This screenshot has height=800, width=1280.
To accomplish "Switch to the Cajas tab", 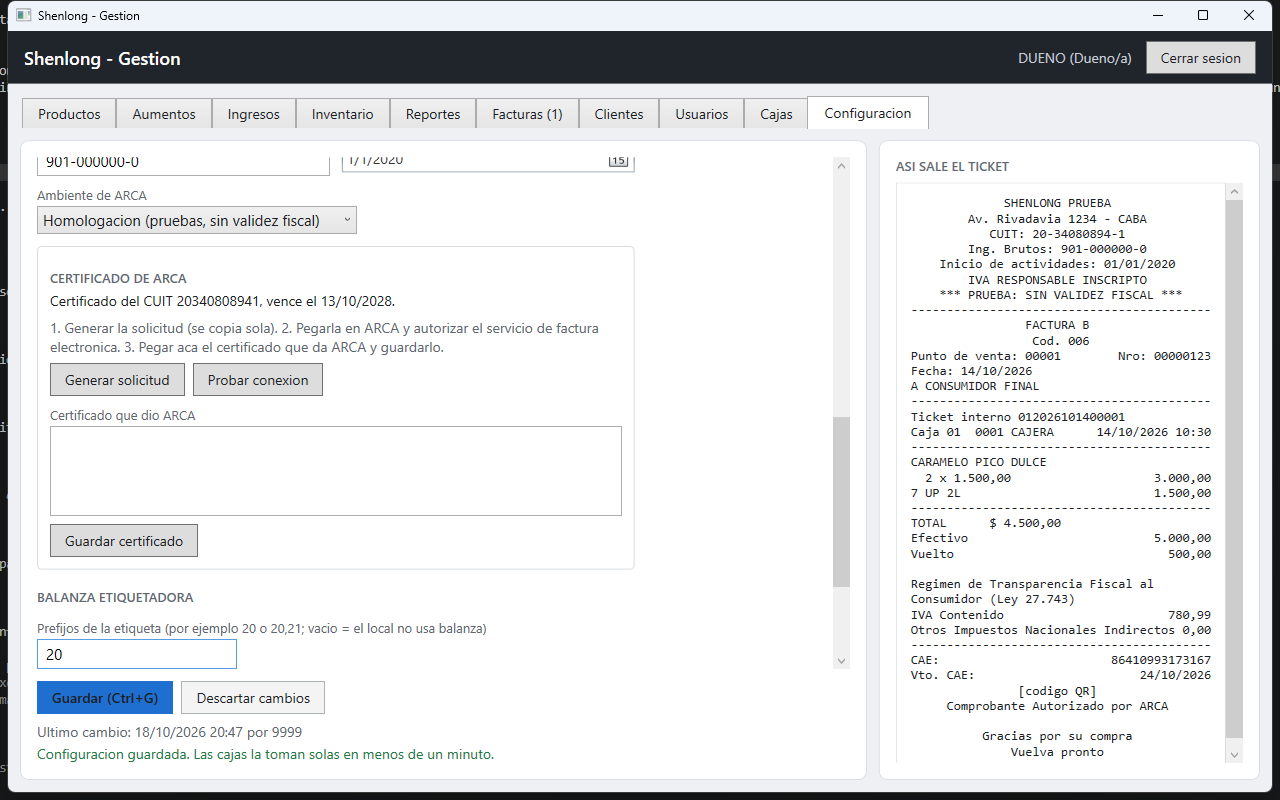I will (776, 114).
